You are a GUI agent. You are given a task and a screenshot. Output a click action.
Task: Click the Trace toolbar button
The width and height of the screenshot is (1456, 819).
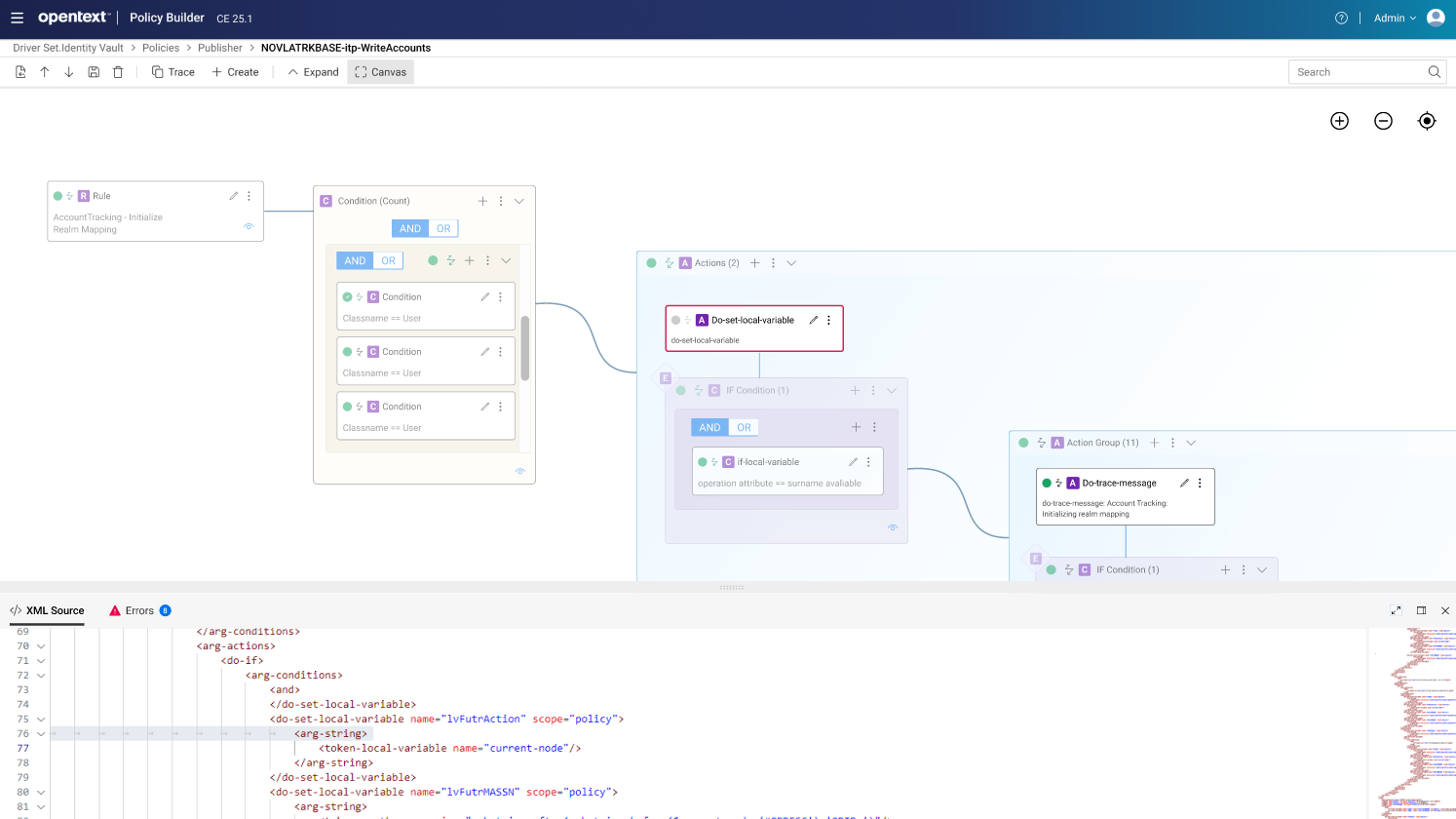coord(173,72)
